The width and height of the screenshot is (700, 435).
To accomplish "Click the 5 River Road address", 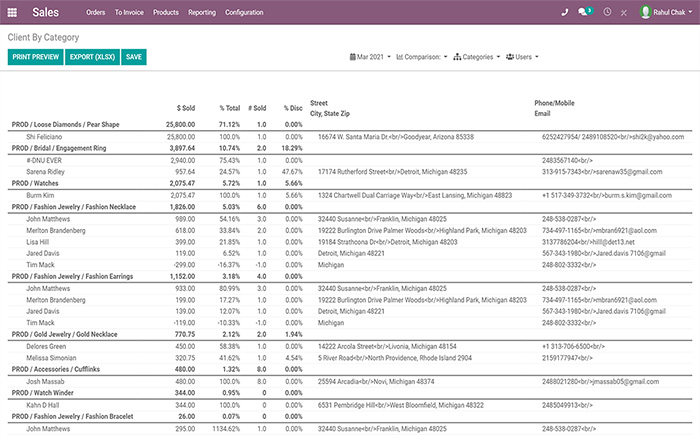I will (395, 358).
